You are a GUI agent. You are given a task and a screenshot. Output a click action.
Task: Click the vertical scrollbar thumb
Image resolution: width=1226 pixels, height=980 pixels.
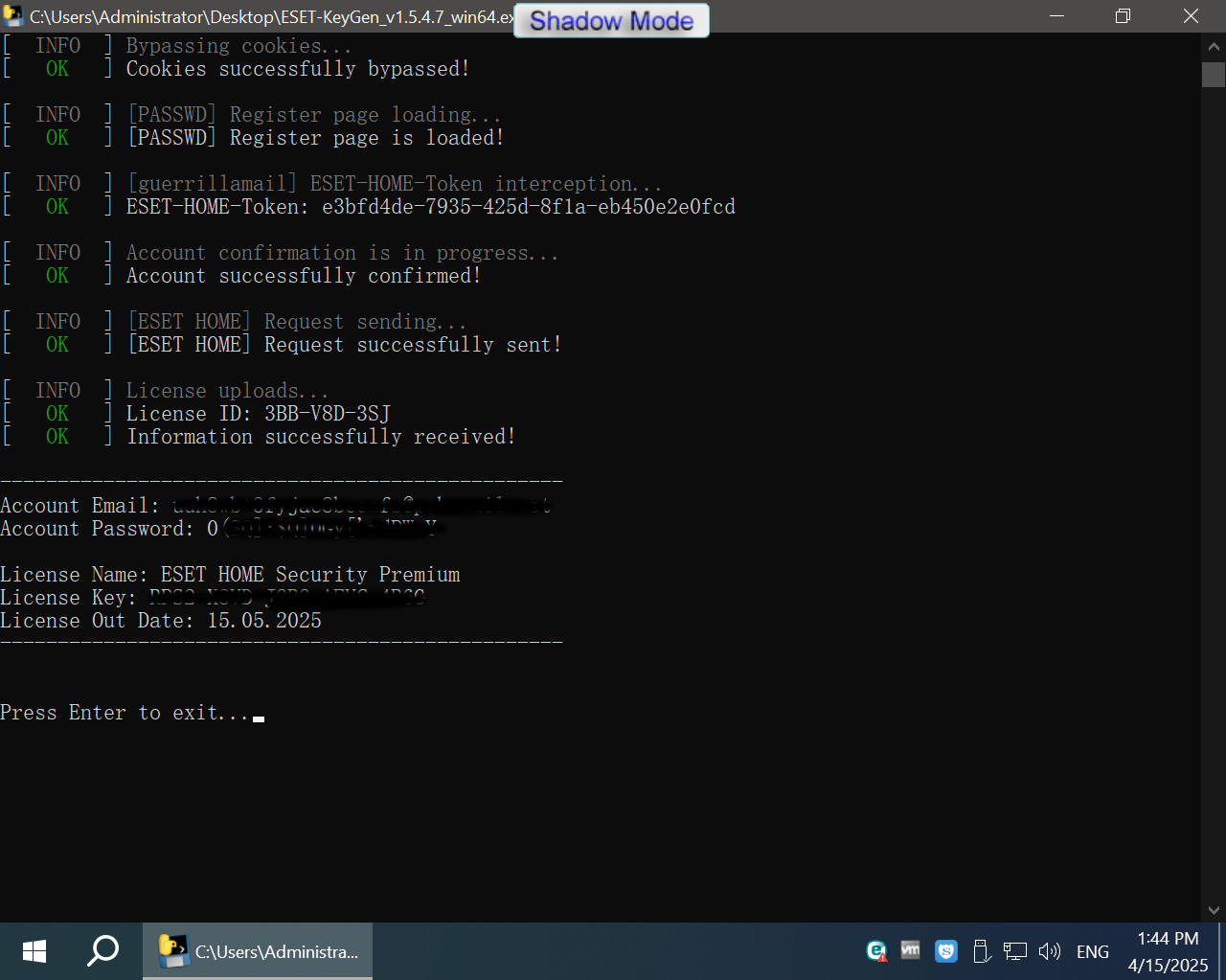[x=1214, y=75]
